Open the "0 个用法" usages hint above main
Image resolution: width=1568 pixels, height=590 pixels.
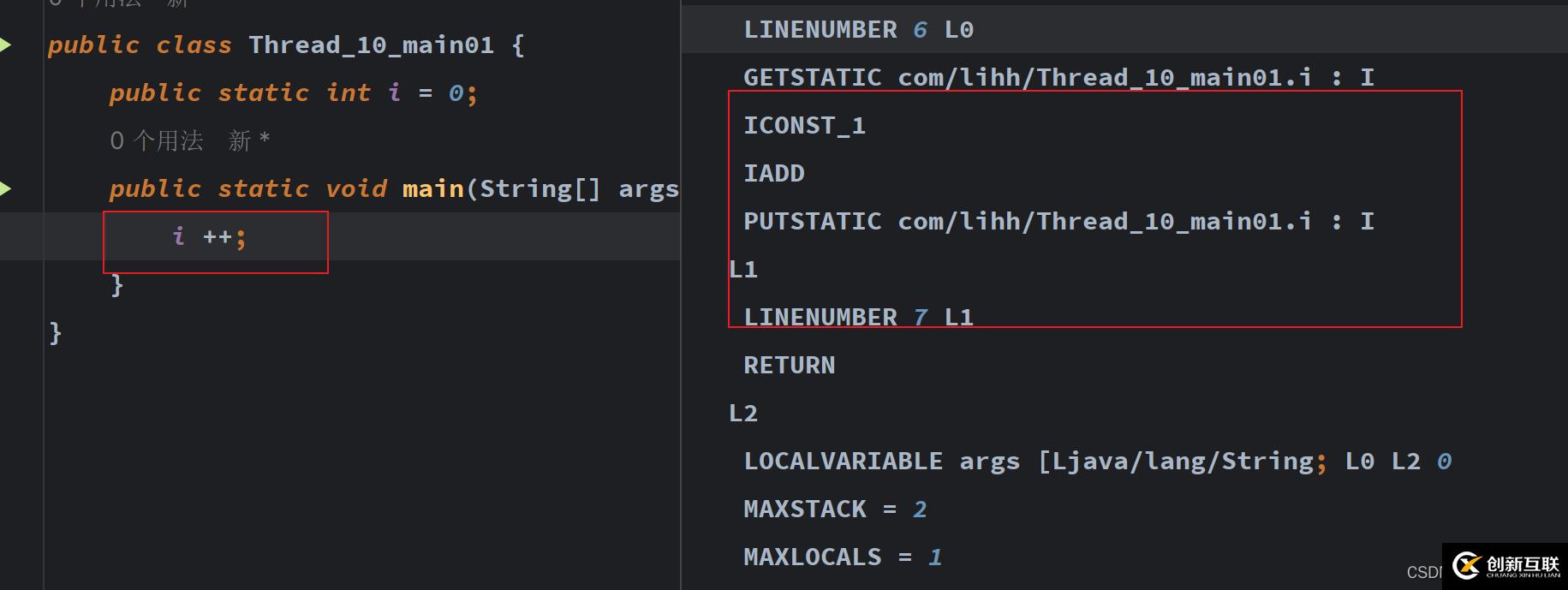click(x=157, y=140)
